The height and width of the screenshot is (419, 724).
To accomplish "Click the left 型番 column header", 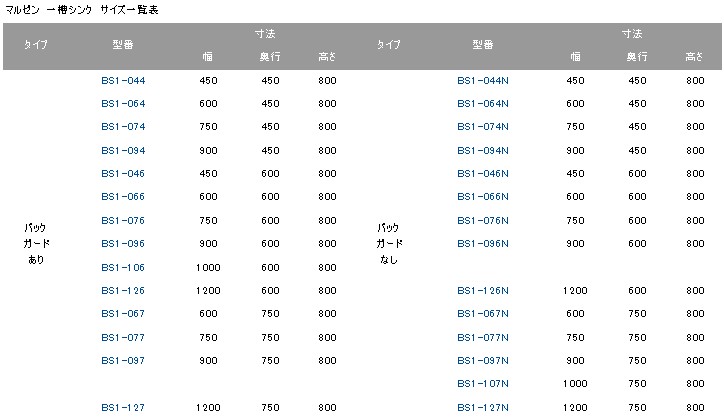I will point(123,45).
